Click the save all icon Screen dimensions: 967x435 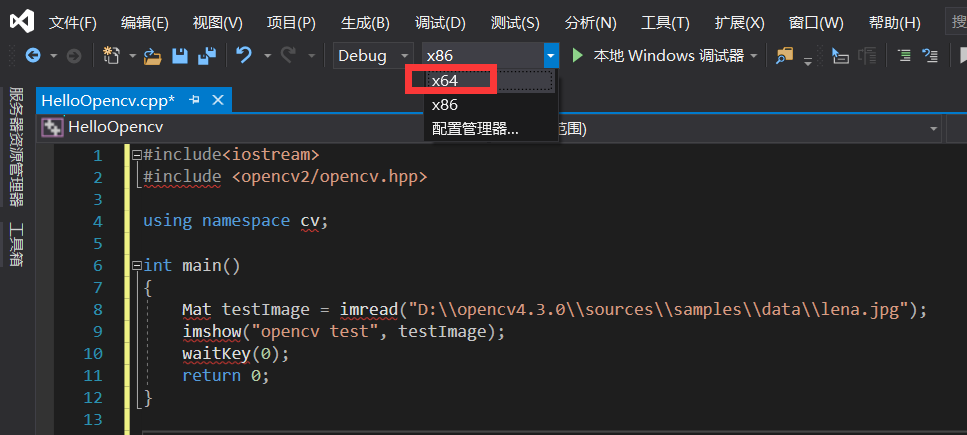(207, 56)
